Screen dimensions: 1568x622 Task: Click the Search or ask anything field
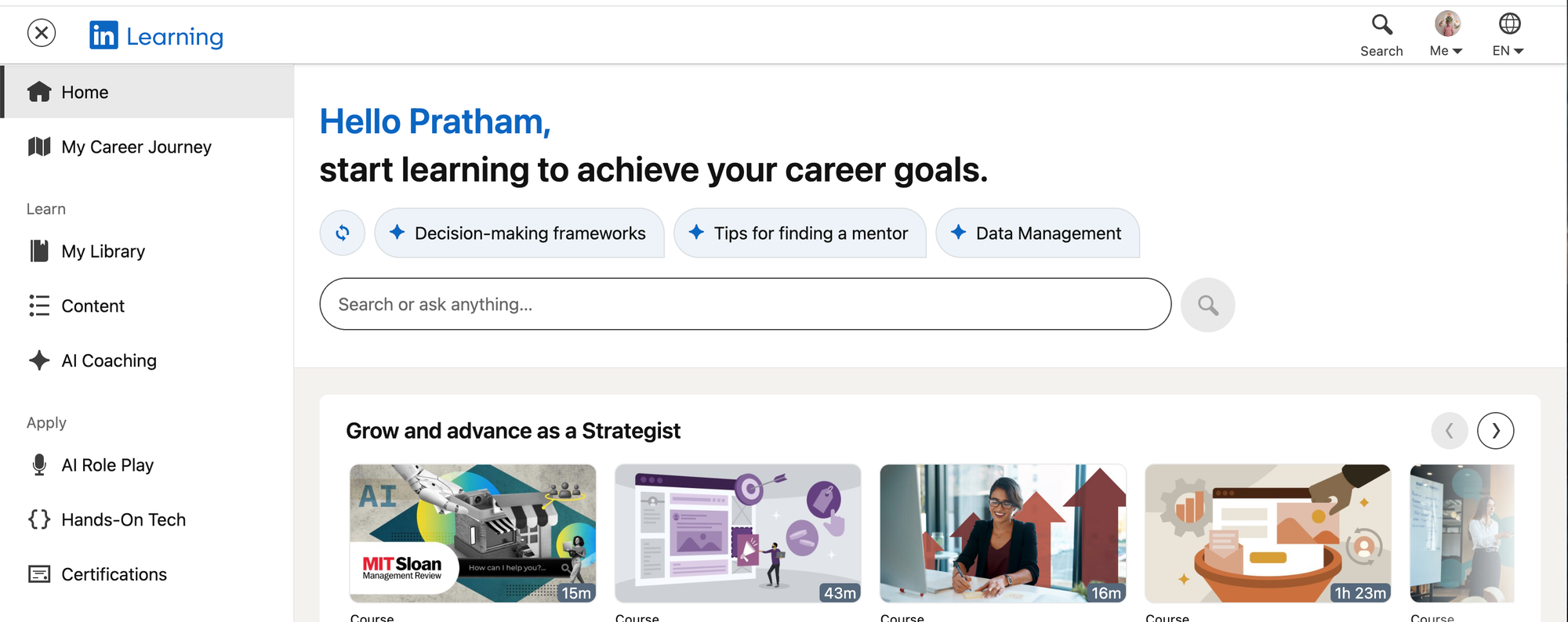(745, 304)
